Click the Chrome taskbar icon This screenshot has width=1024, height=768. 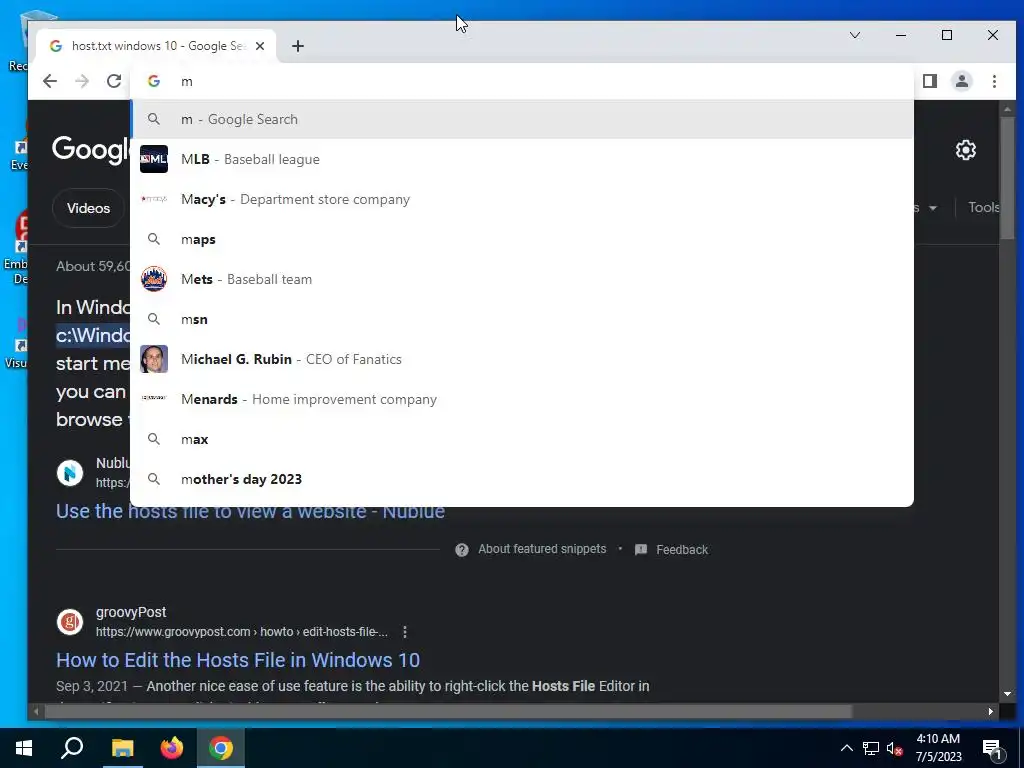coord(221,748)
